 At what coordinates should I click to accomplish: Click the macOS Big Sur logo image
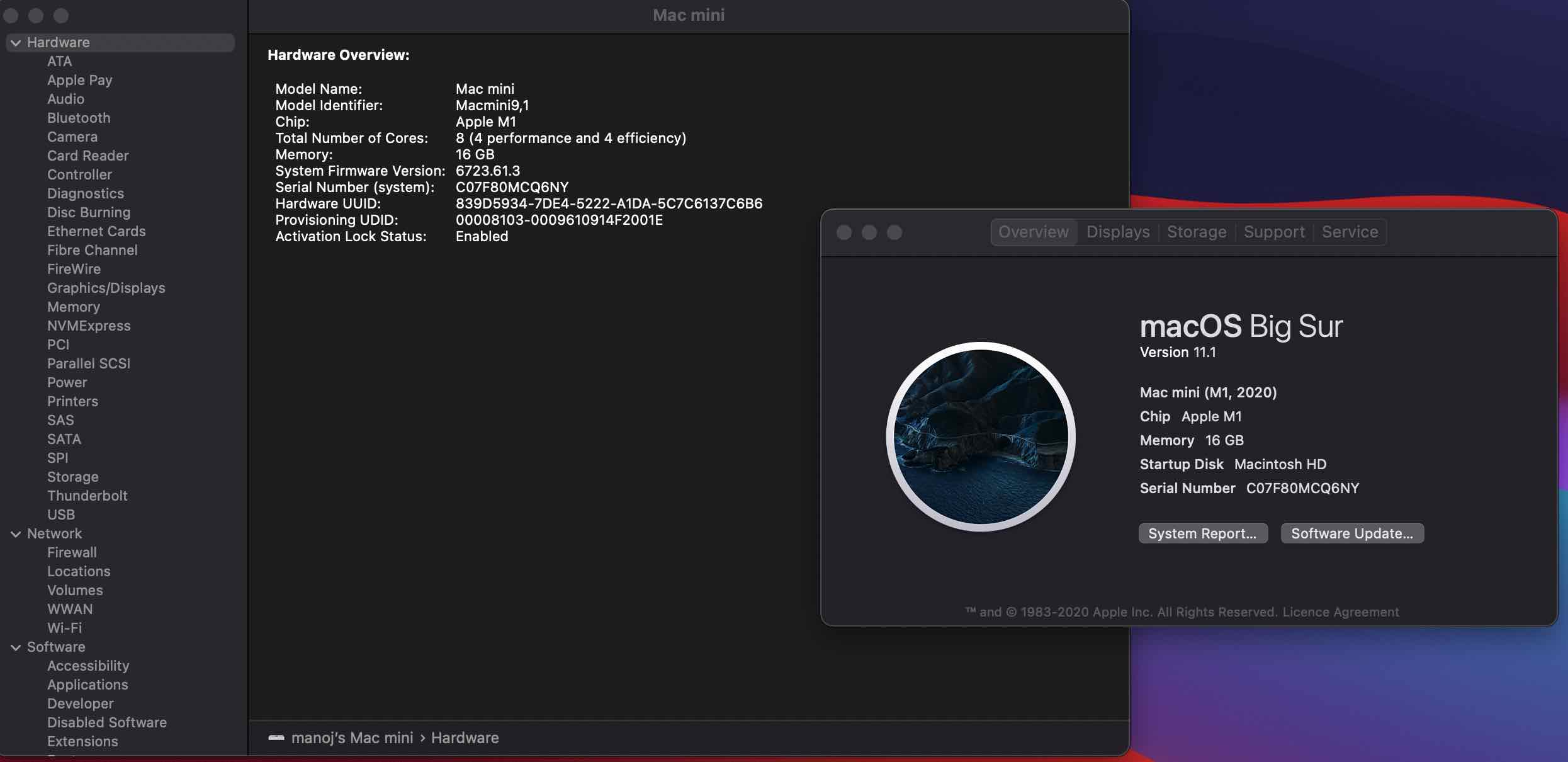981,436
